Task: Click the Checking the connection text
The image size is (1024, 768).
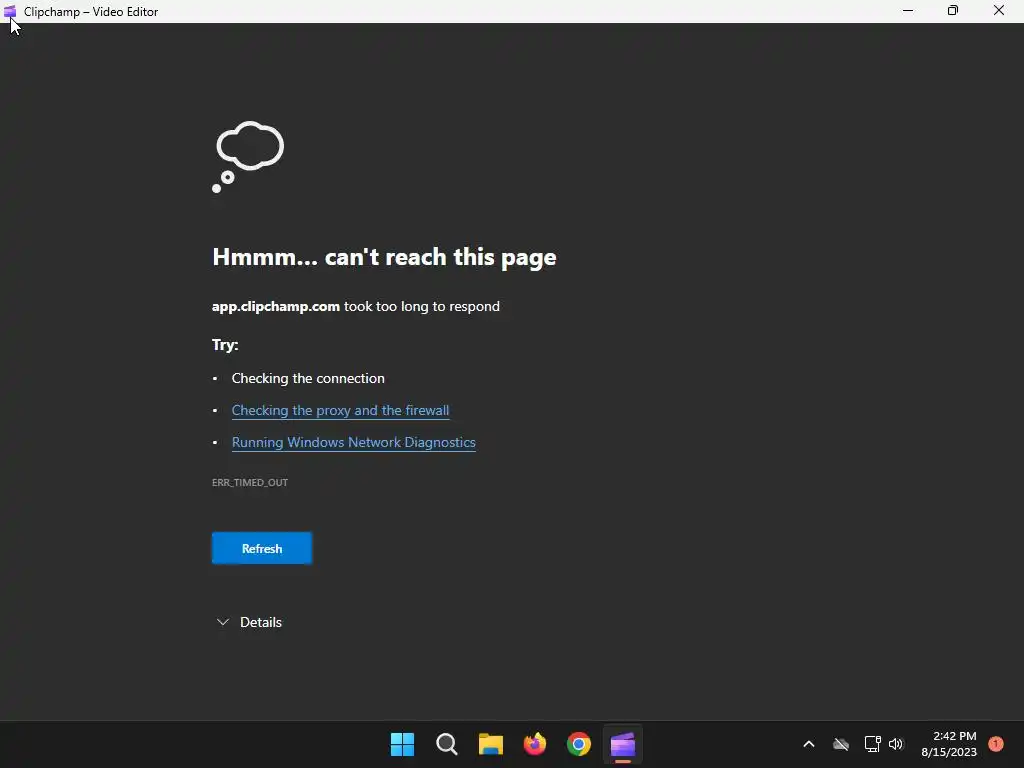Action: (308, 378)
